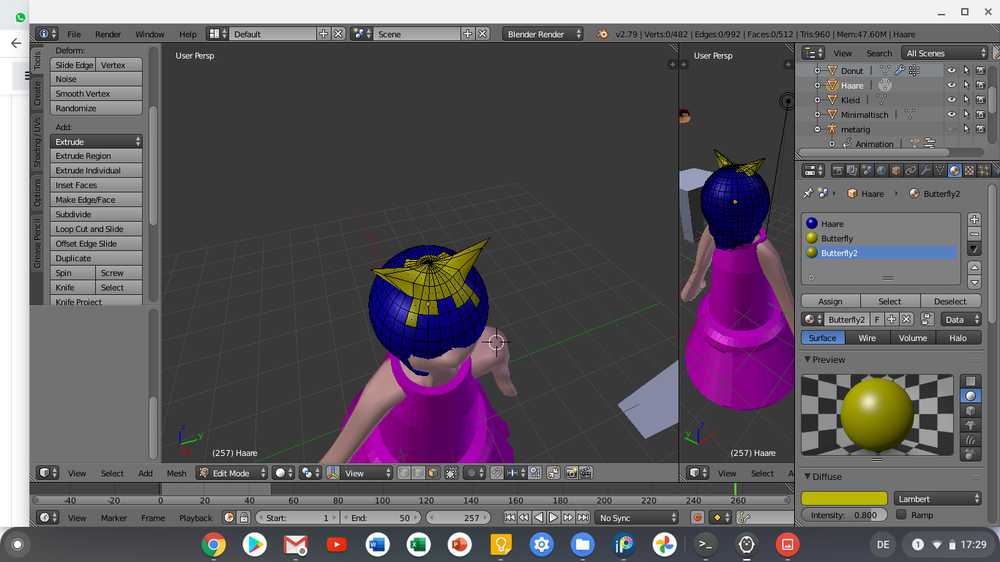
Task: Choose the monkey preview shape icon
Action: (x=969, y=425)
